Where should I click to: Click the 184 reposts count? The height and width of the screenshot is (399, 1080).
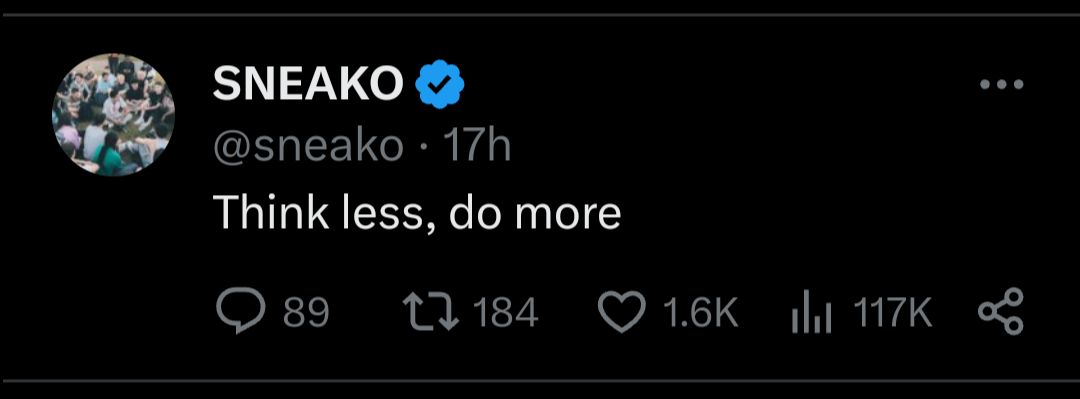[506, 313]
